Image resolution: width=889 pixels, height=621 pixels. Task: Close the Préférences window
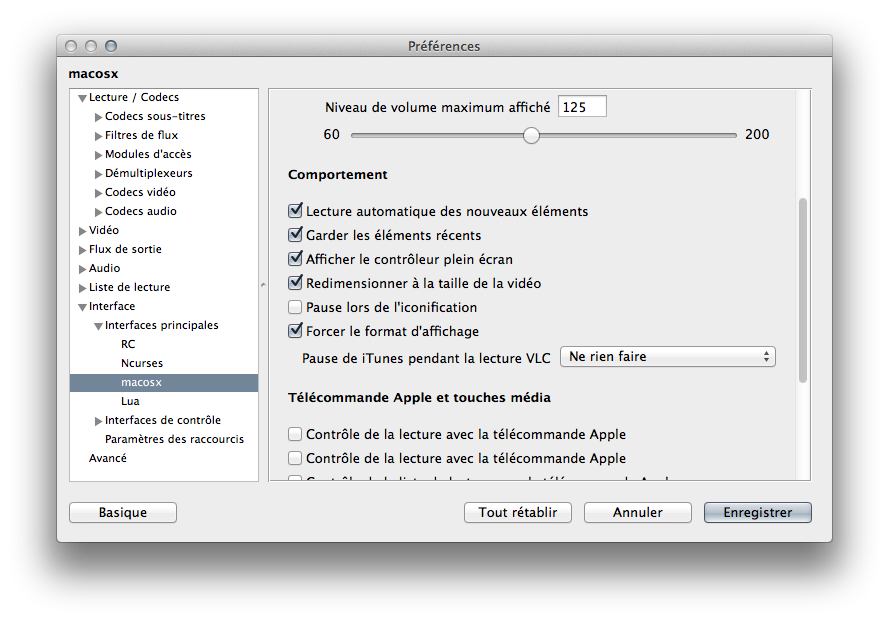[x=71, y=46]
